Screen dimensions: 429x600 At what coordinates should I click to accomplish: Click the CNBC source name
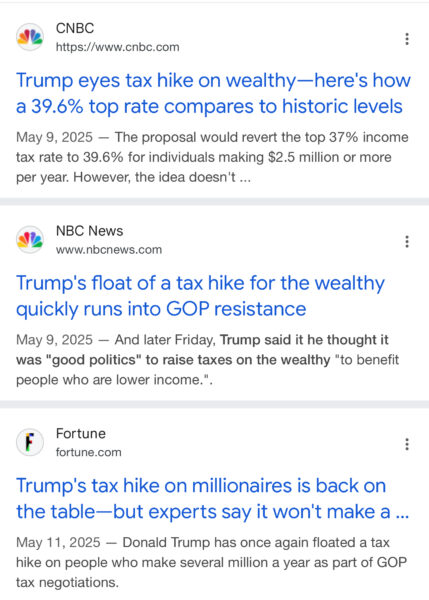[x=75, y=28]
